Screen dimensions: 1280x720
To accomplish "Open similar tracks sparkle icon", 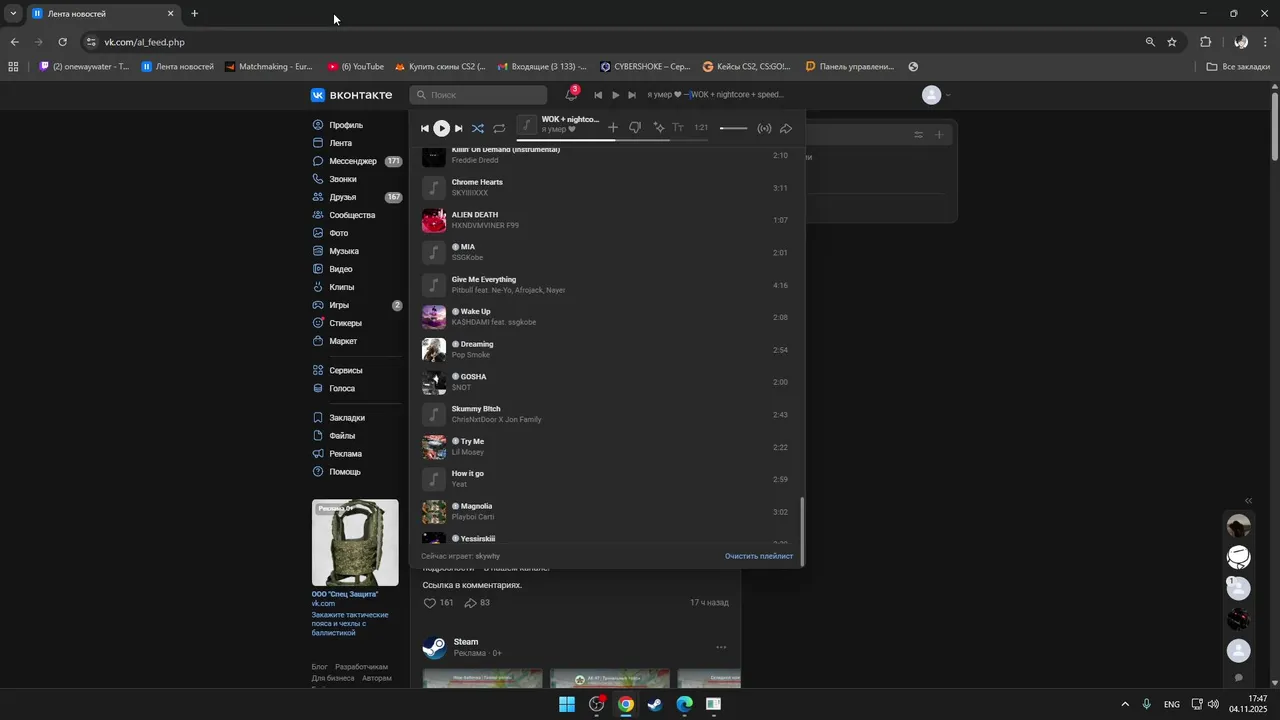I will pyautogui.click(x=659, y=128).
